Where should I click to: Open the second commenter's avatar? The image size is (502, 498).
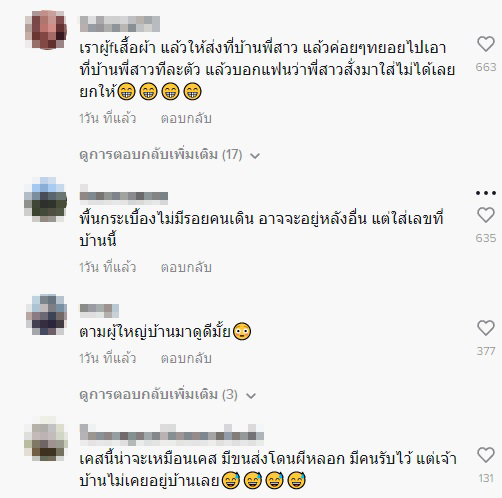[x=46, y=200]
